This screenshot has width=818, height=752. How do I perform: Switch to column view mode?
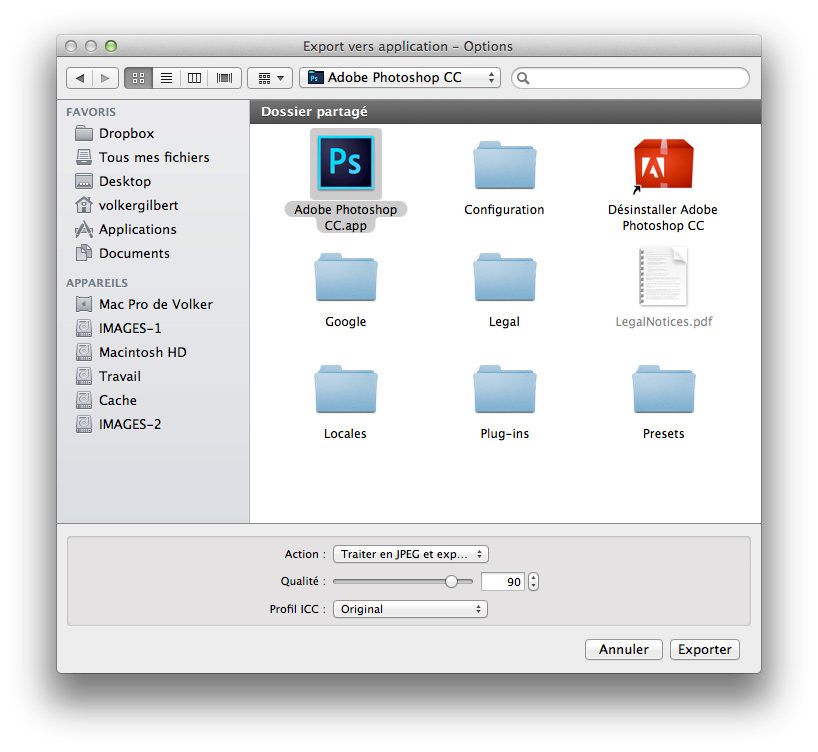pos(194,78)
